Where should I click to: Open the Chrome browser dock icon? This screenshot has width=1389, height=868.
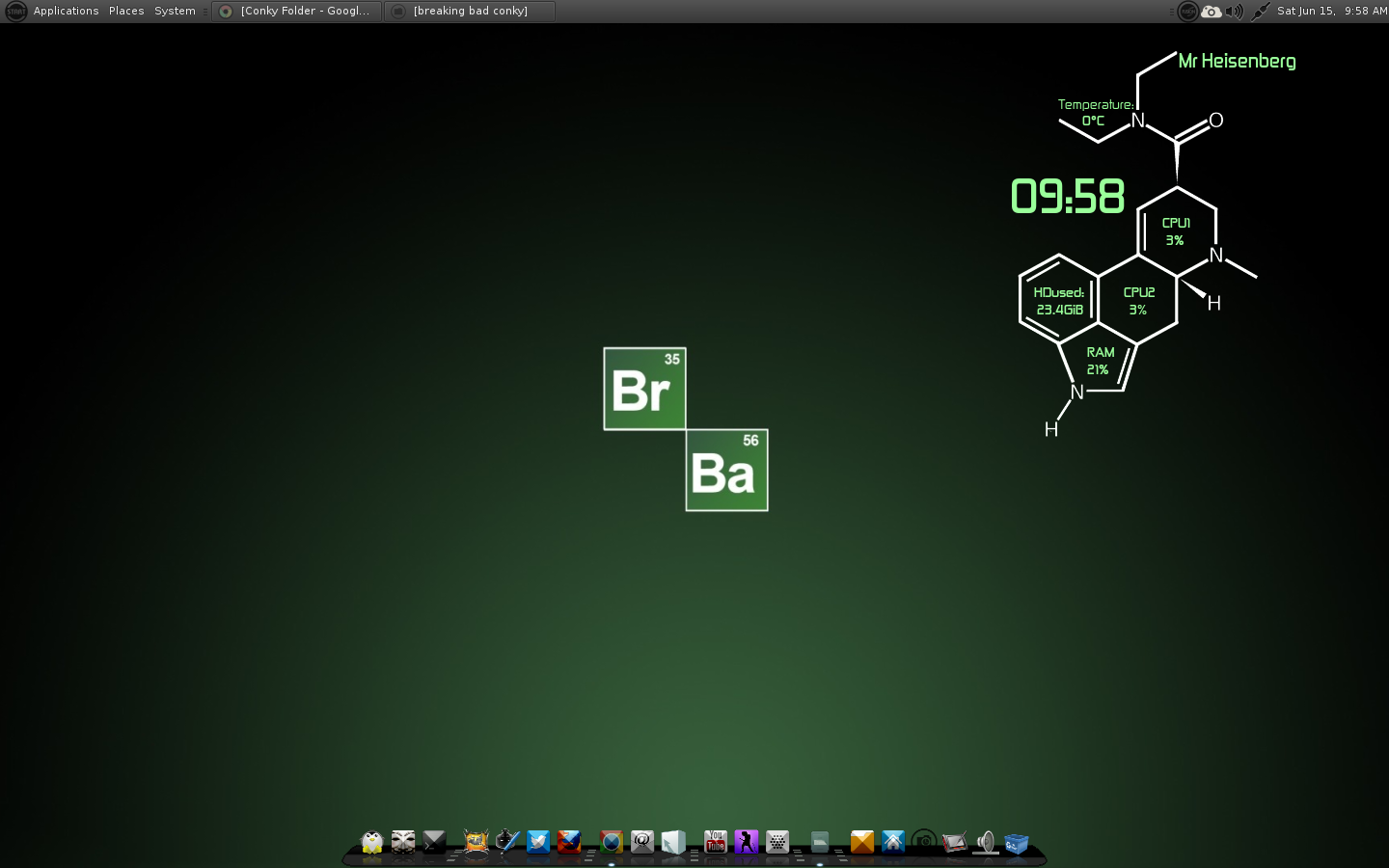[x=612, y=842]
